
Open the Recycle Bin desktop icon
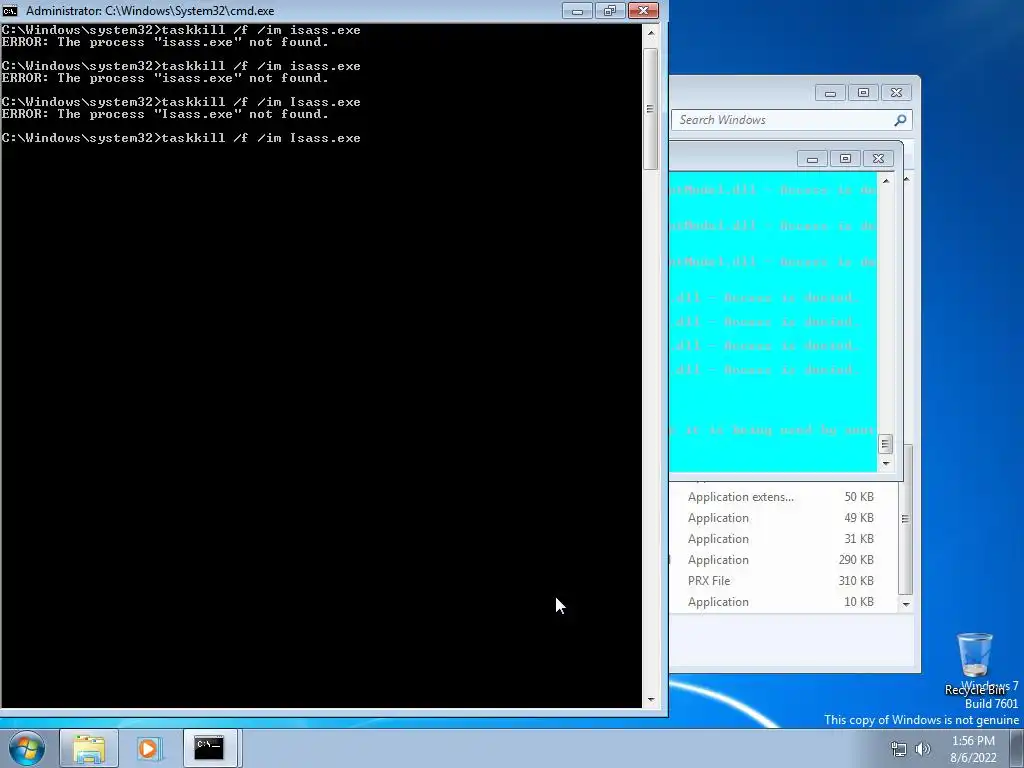[x=974, y=663]
